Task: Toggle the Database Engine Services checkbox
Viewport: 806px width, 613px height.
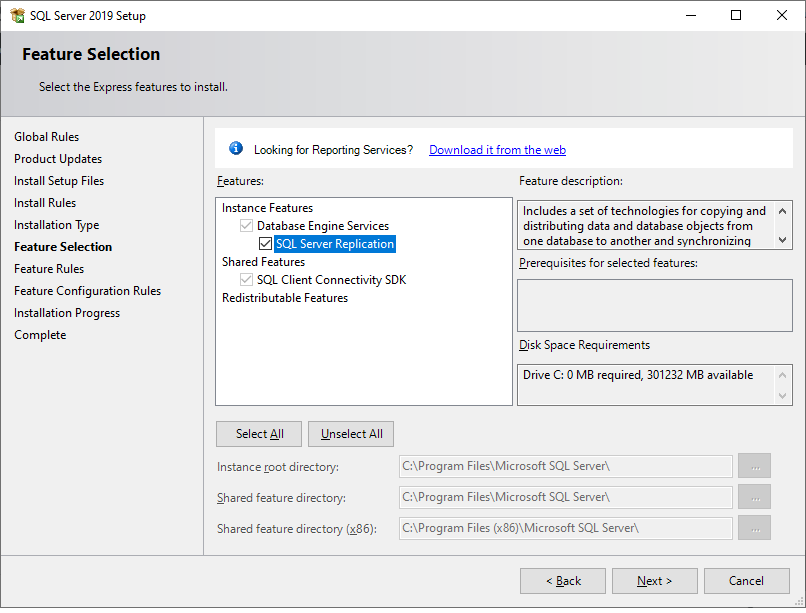Action: tap(246, 226)
